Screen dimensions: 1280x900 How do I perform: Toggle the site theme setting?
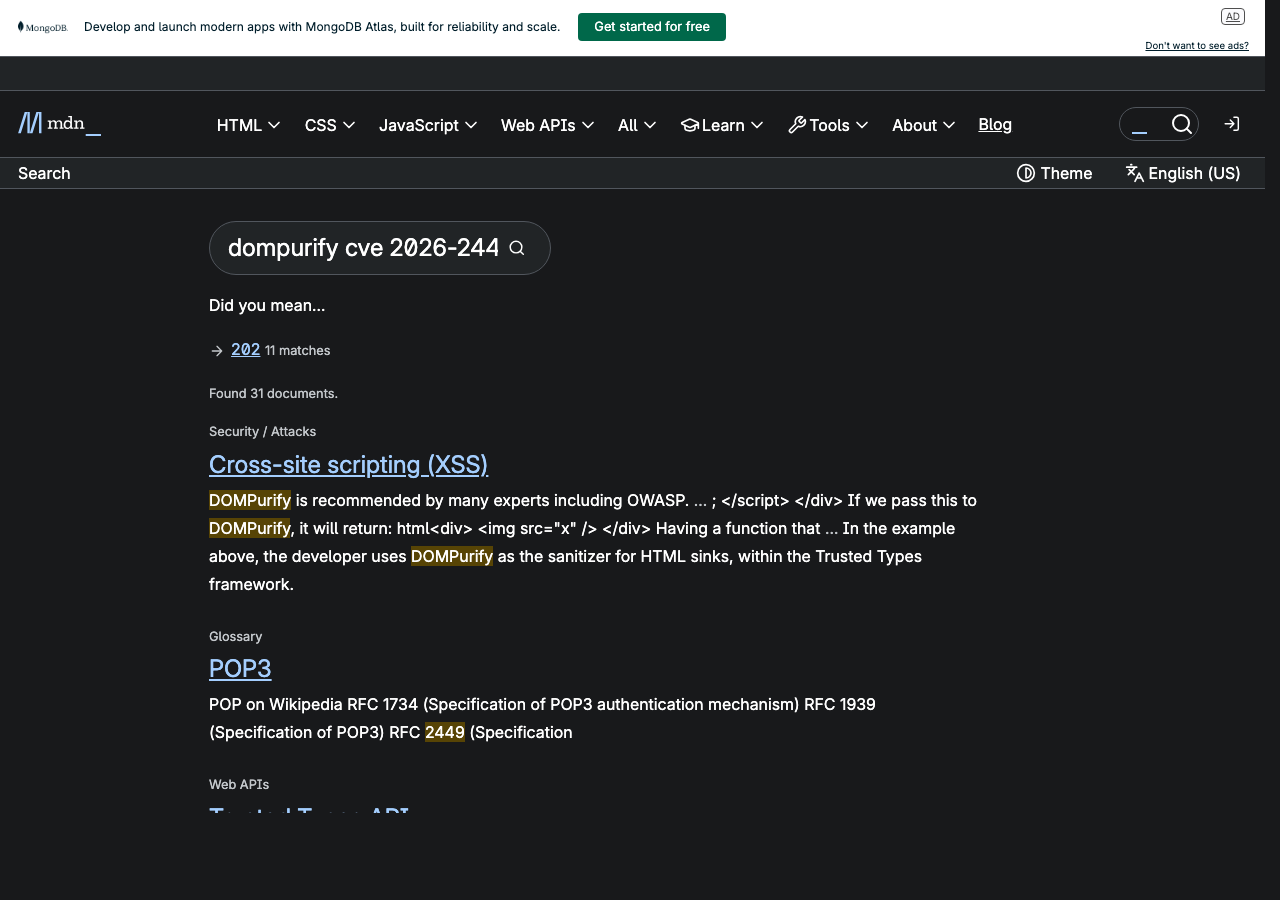click(x=1054, y=173)
